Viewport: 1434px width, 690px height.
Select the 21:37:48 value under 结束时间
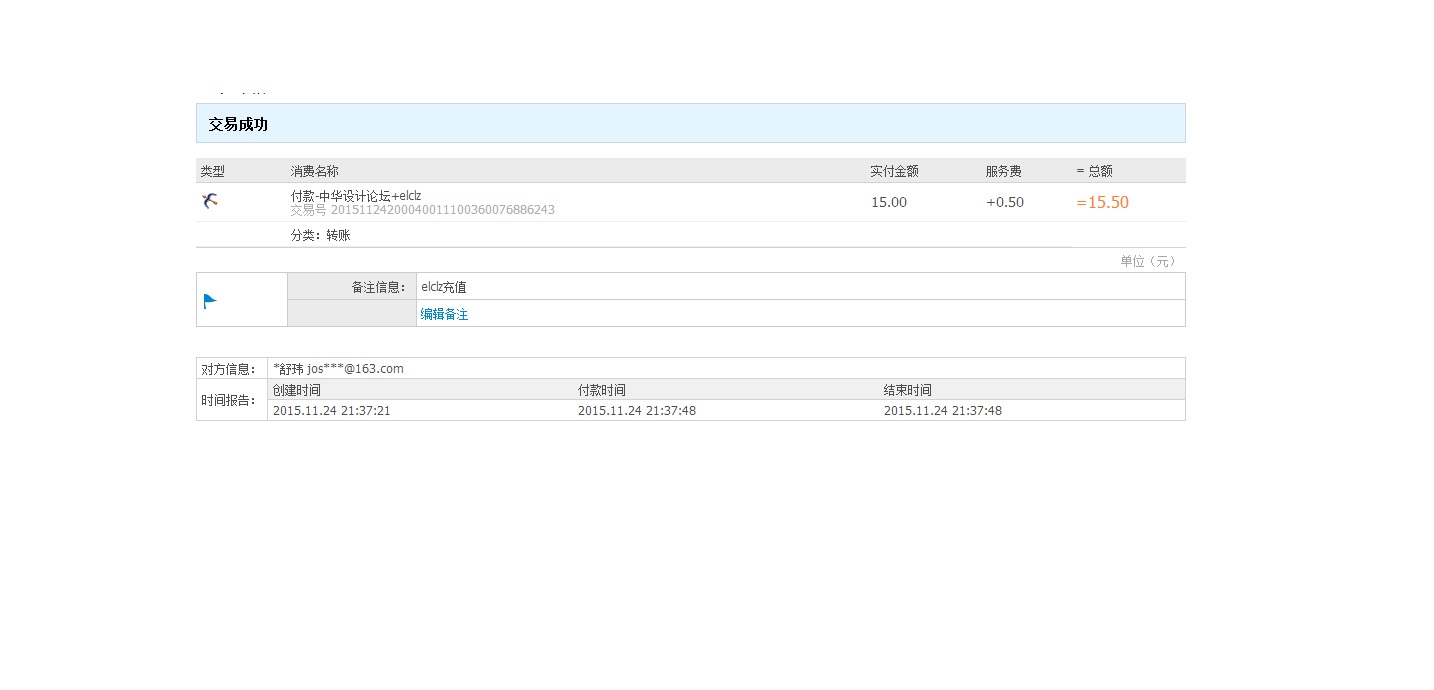(x=977, y=411)
